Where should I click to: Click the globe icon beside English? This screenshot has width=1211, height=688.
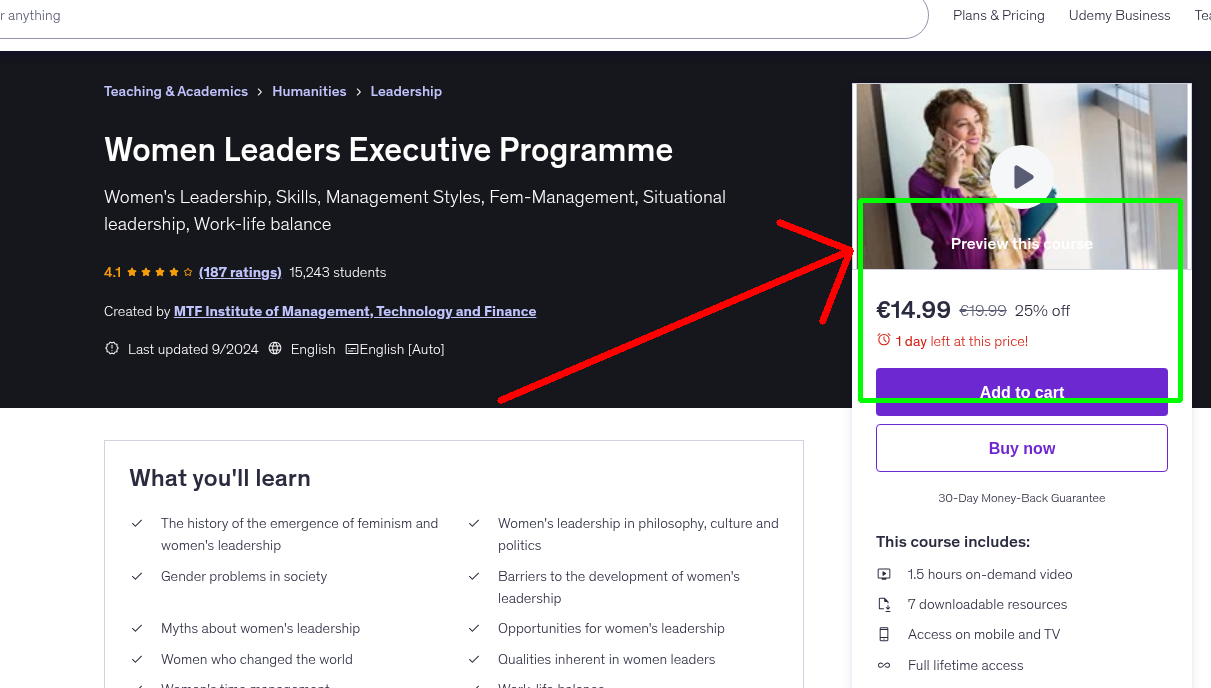[274, 349]
